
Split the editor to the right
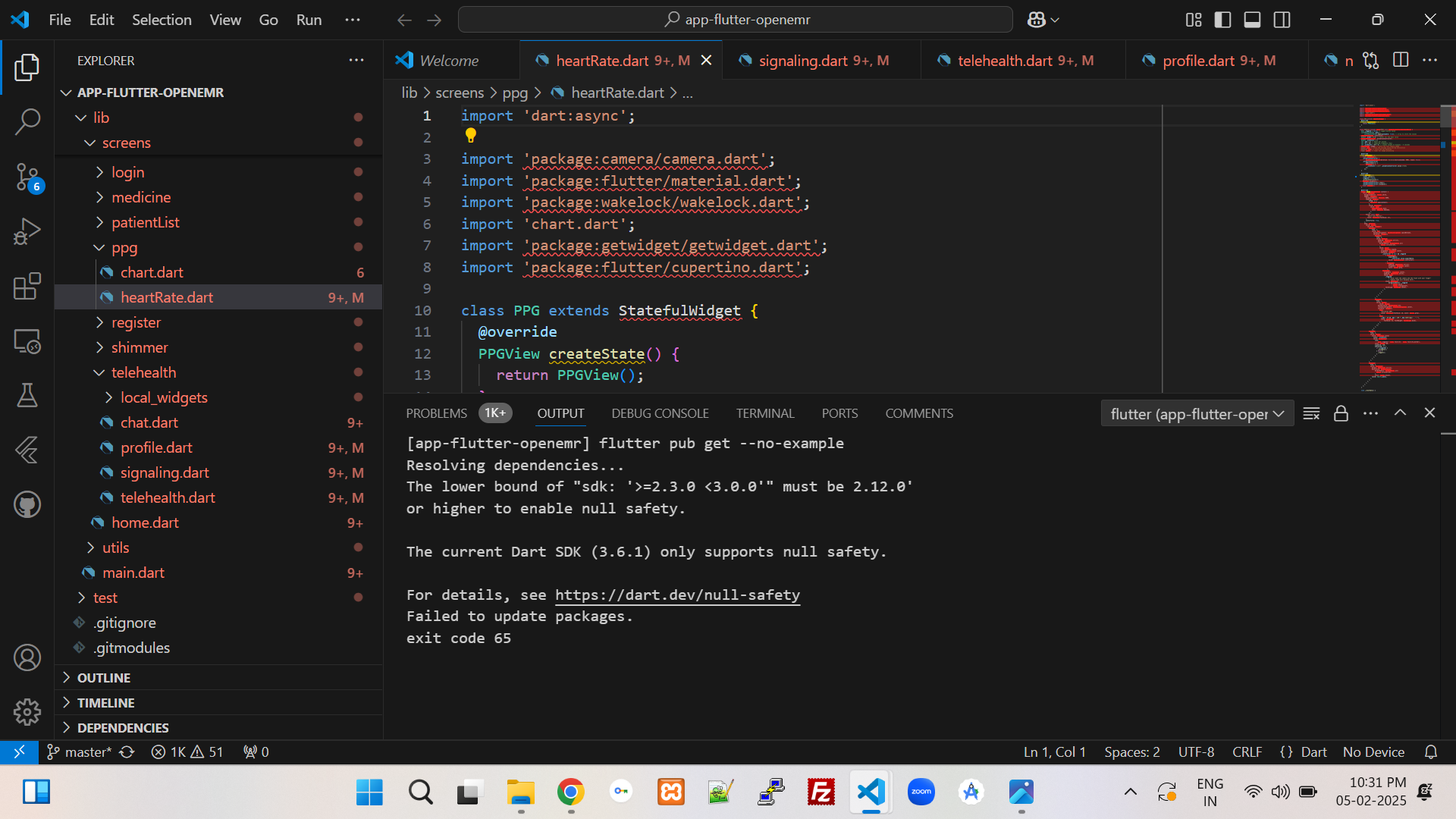[1401, 60]
